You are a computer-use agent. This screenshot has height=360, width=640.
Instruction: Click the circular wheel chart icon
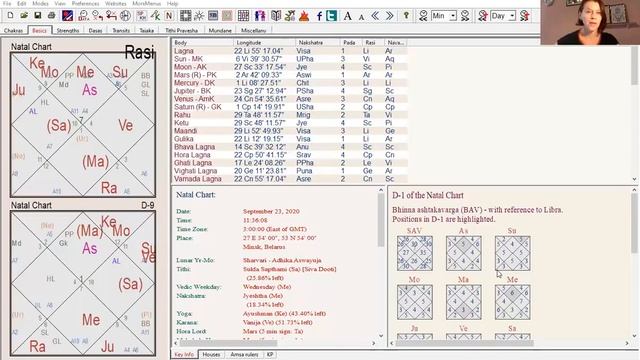point(125,16)
